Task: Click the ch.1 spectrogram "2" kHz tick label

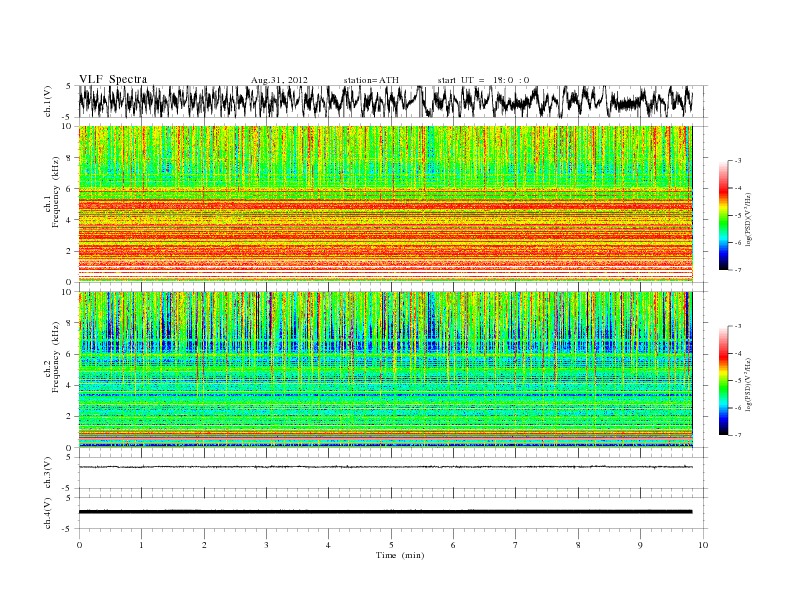Action: (x=69, y=251)
